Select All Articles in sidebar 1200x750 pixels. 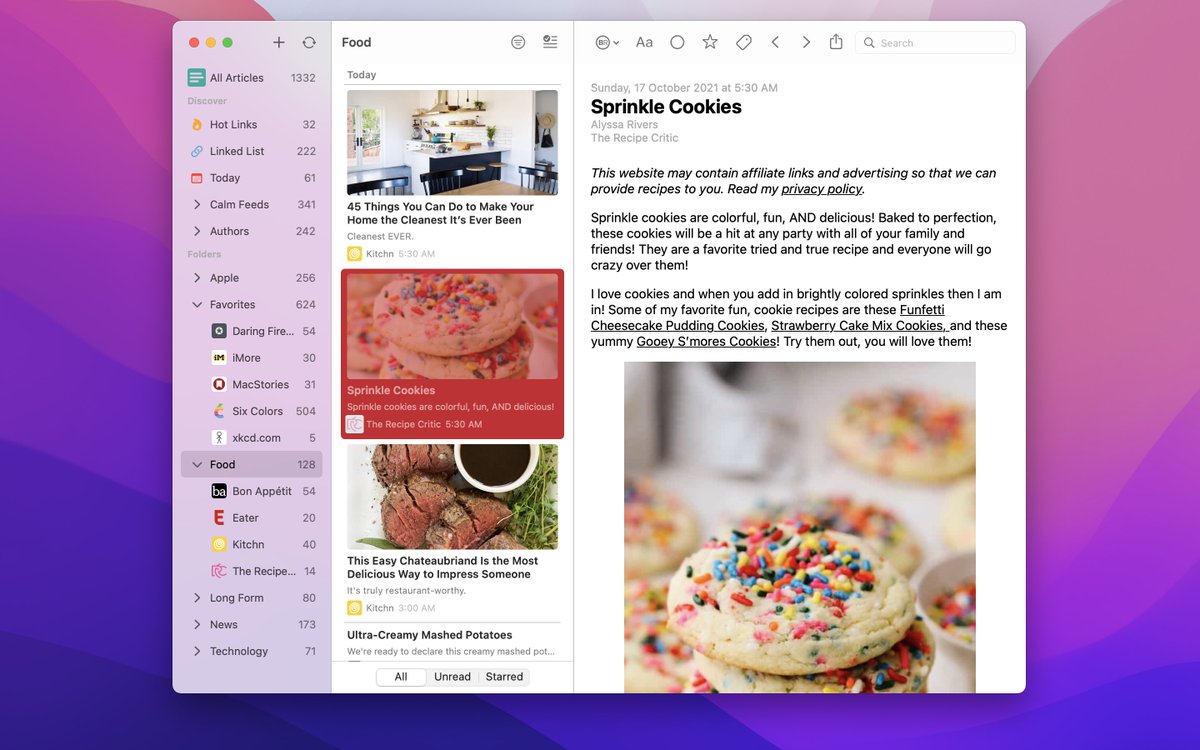(252, 78)
